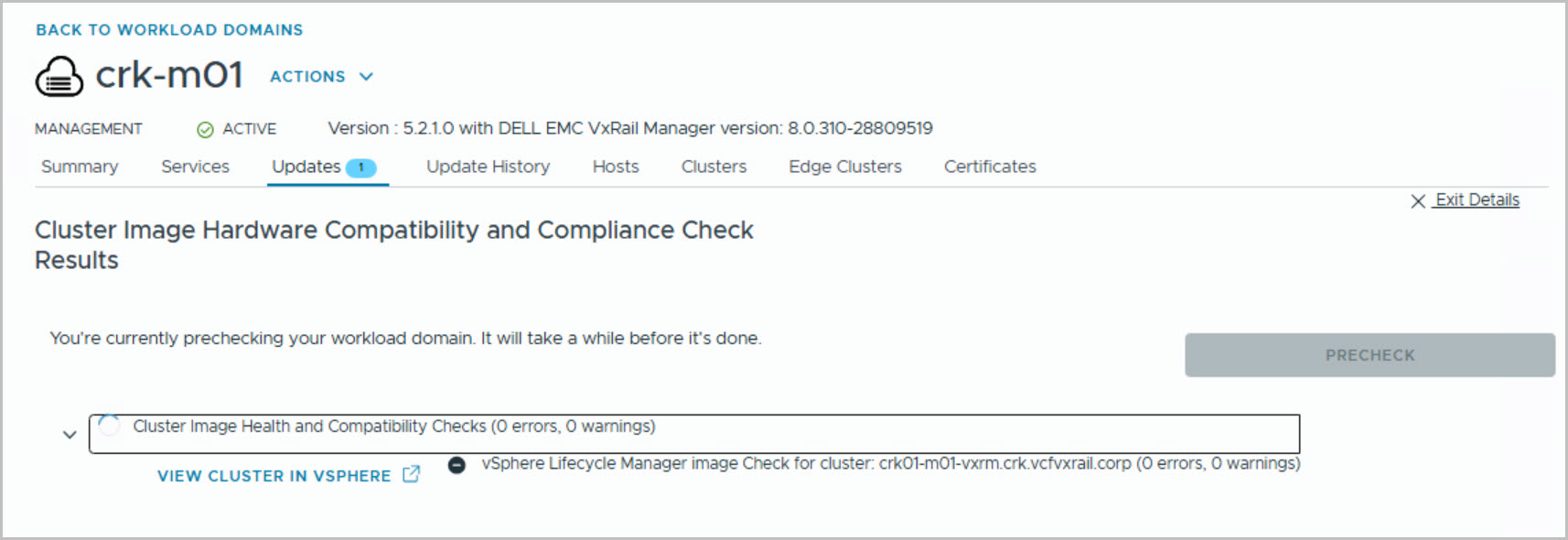Click the PRECHECK button

tap(1369, 355)
